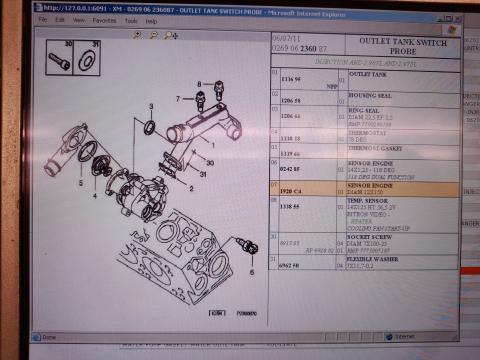
Task: Click the Housing Seal row
Action: click(x=365, y=99)
